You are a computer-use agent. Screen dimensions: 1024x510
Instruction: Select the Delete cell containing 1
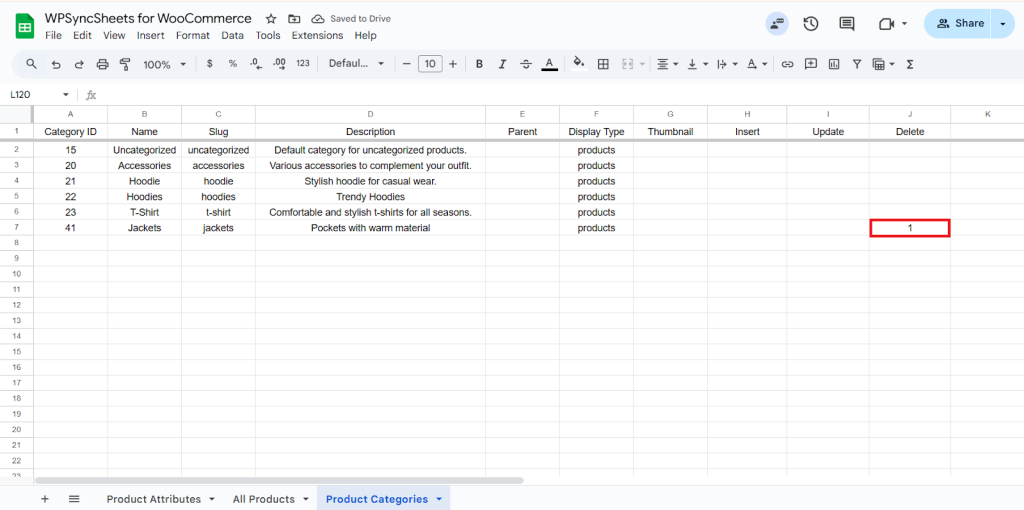tap(910, 228)
